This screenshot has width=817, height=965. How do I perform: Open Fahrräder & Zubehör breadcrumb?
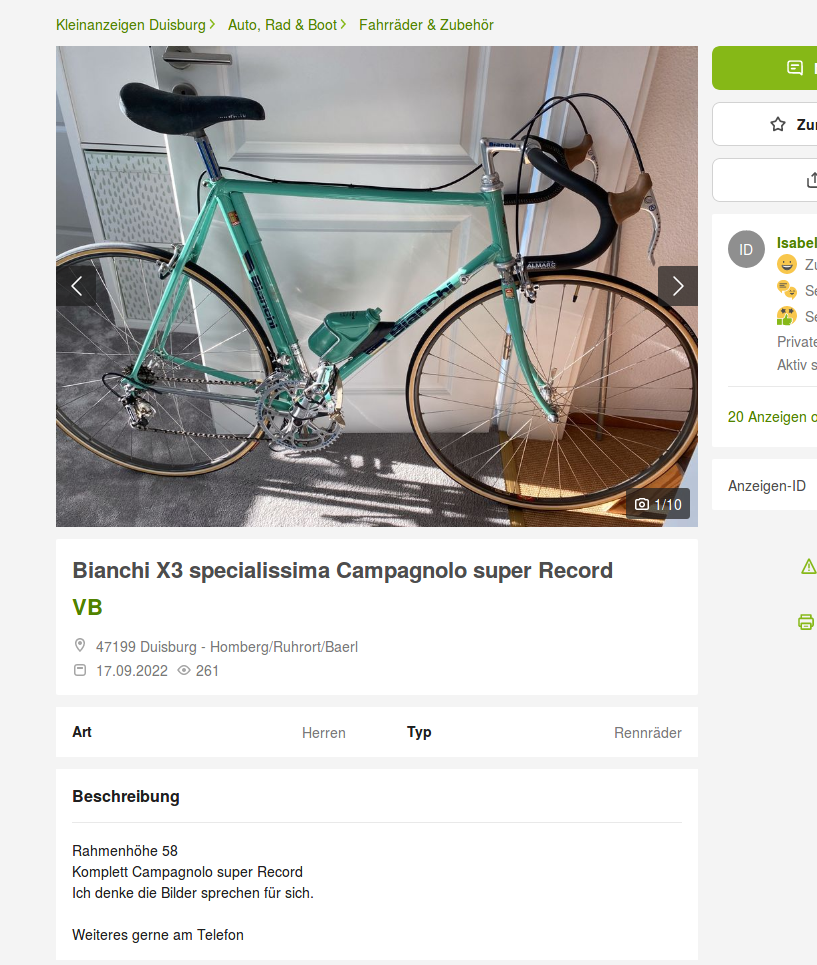[x=426, y=25]
